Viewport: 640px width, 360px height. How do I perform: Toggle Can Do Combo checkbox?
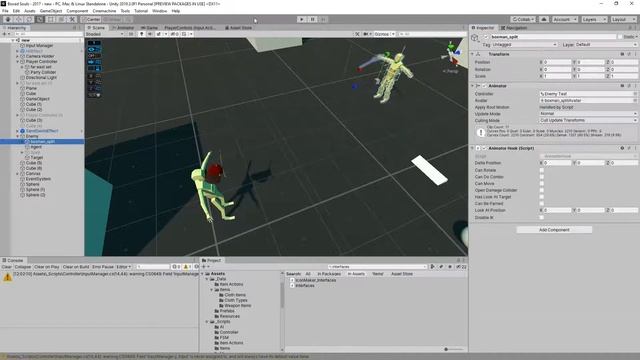click(x=542, y=177)
